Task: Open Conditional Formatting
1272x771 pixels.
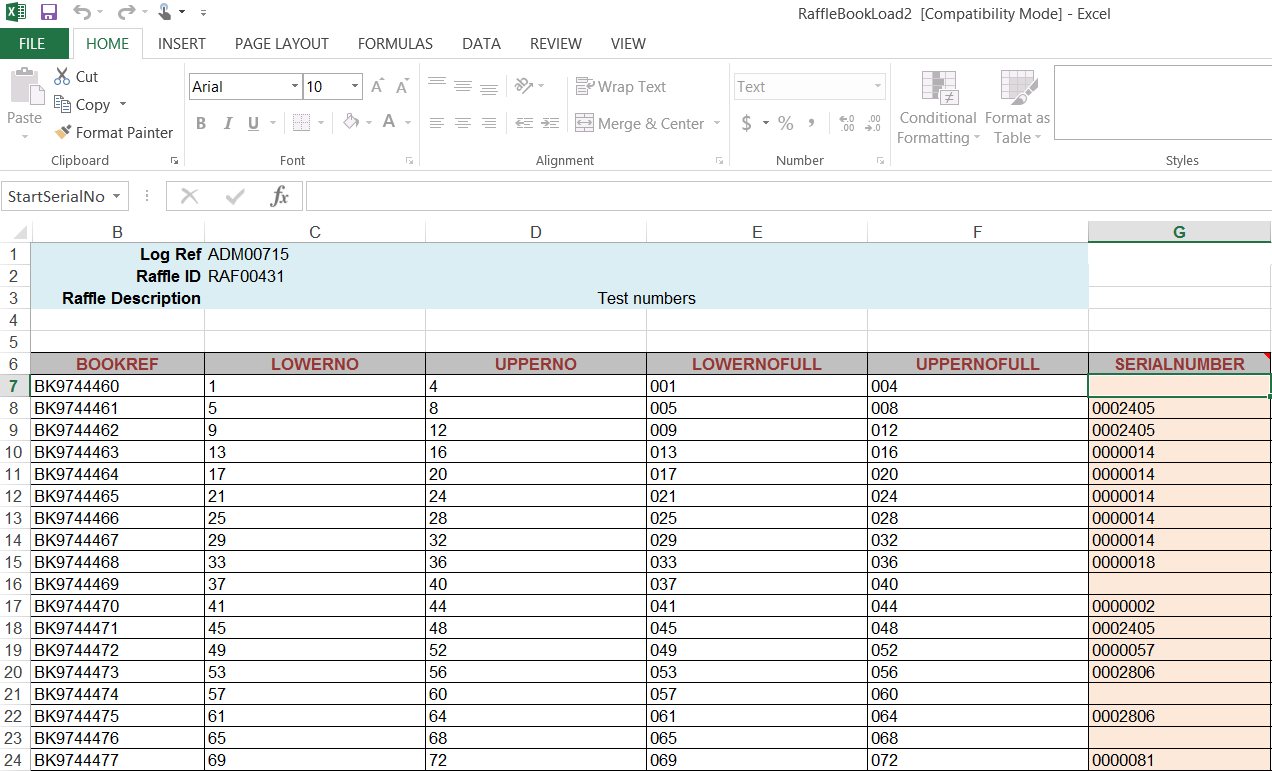Action: (x=938, y=108)
